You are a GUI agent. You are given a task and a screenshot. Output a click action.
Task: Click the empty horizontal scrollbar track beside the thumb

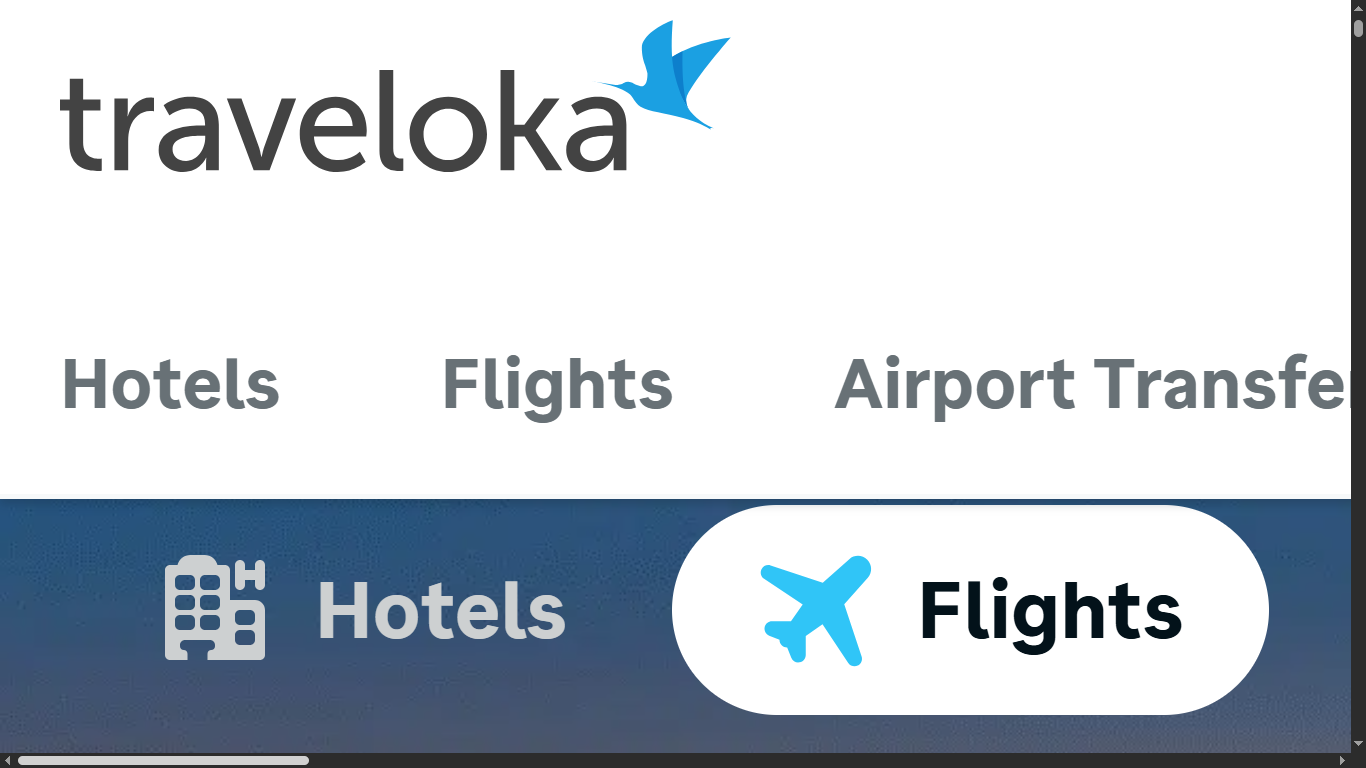pos(820,760)
